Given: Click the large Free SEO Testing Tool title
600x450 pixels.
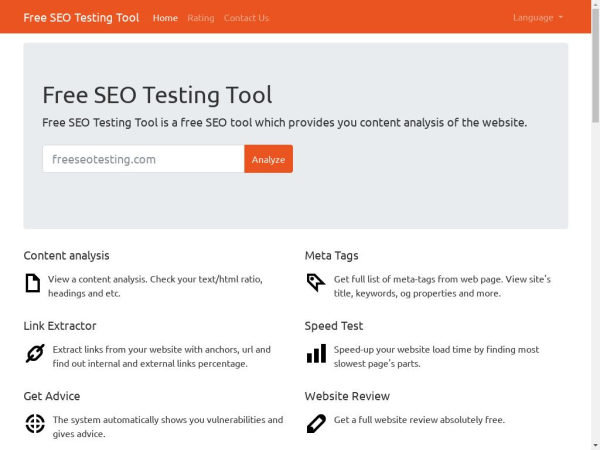Looking at the screenshot, I should click(157, 95).
